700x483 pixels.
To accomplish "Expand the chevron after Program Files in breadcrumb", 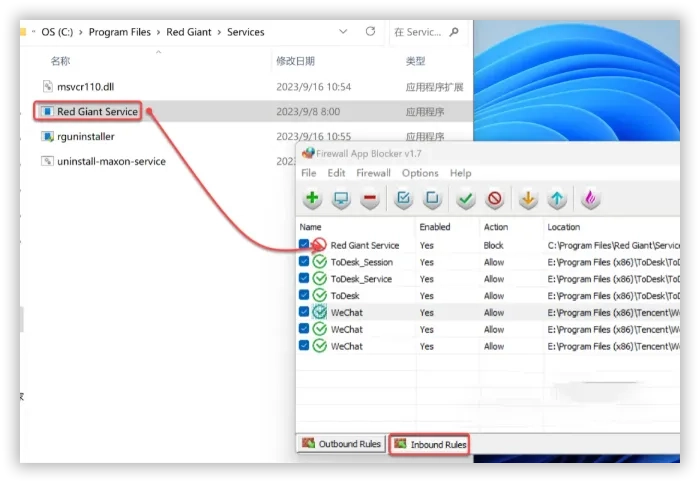I will click(158, 32).
